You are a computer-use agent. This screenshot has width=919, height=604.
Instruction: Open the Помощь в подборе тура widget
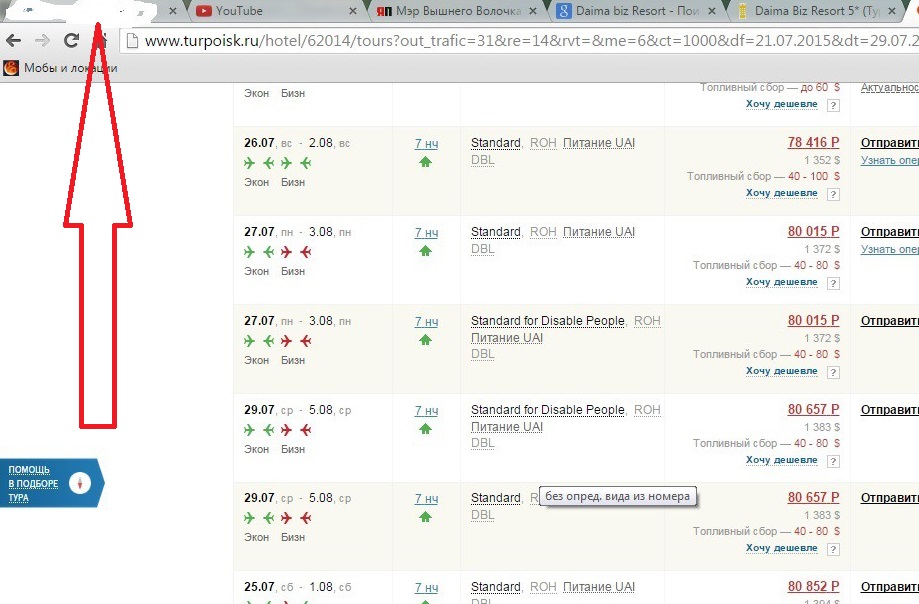click(52, 483)
